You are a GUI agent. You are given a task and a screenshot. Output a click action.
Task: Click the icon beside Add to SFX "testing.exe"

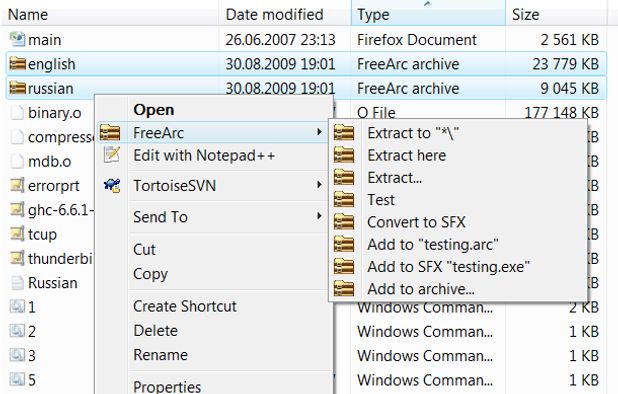click(344, 267)
